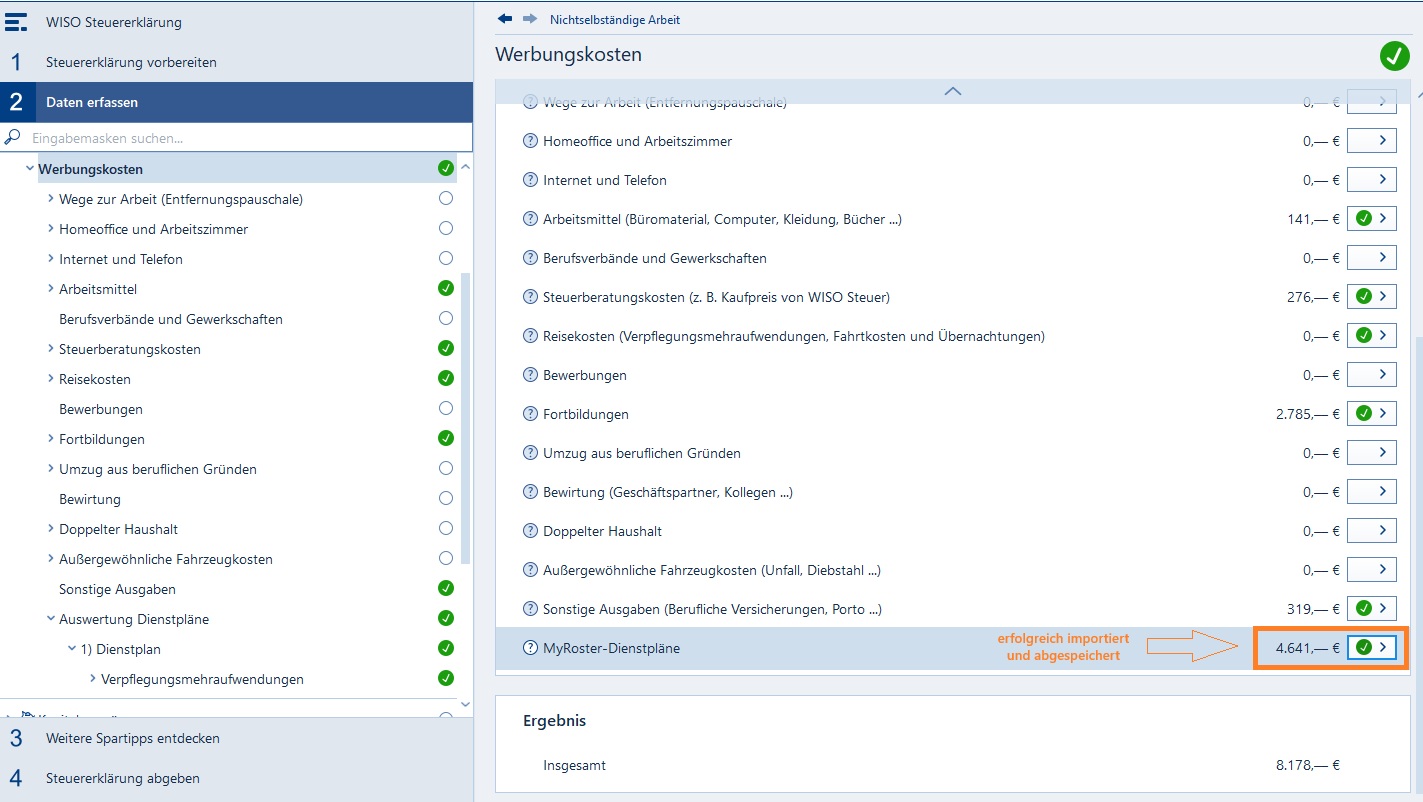Click empty status circle of Berufsverbände und Gewerkschaften in tree
The image size is (1423, 802).
(x=446, y=319)
